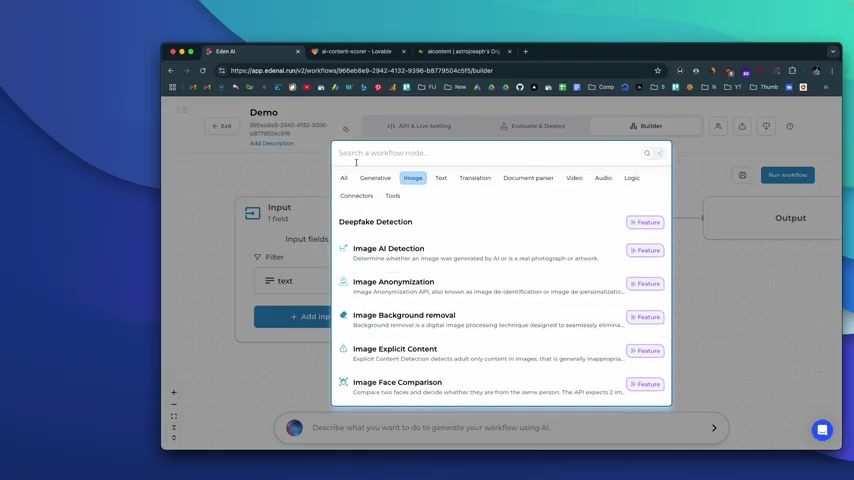854x480 pixels.
Task: Click the Image Anonymization person icon
Action: [x=343, y=281]
